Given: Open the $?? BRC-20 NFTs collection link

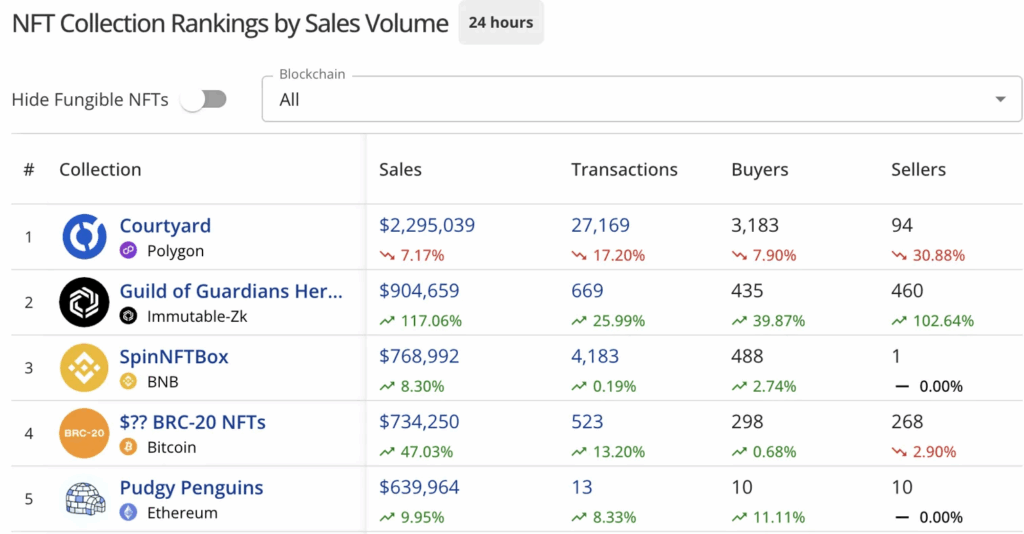Looking at the screenshot, I should [x=193, y=422].
